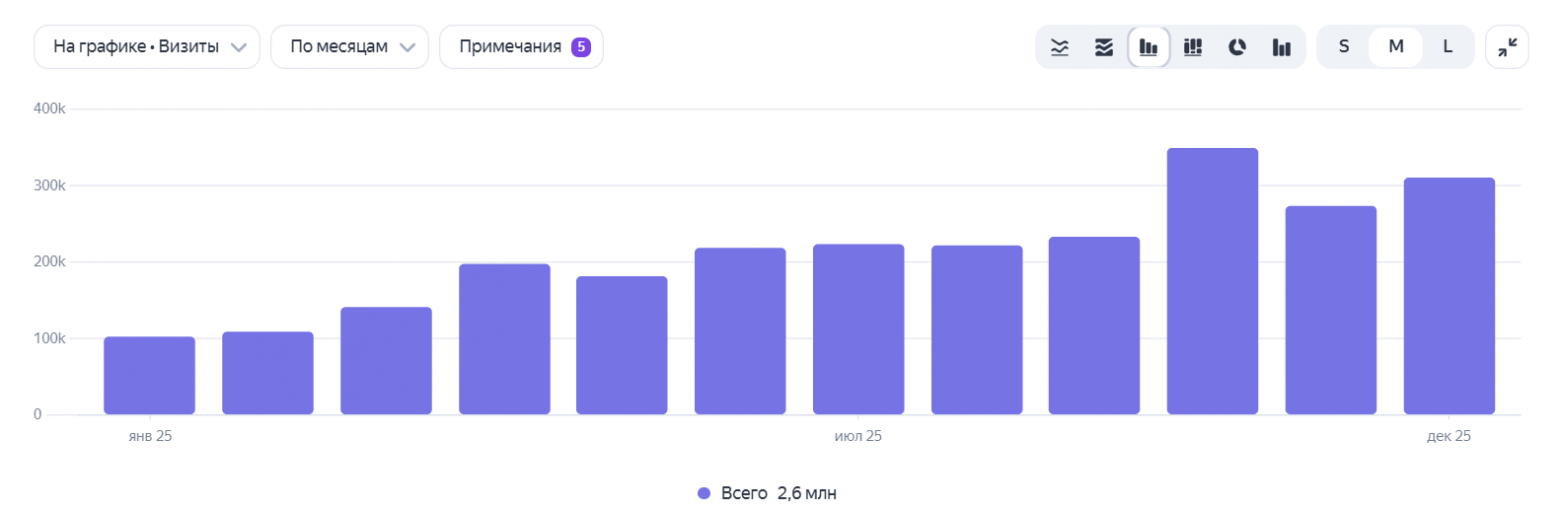Switch to pie chart view
This screenshot has width=1560, height=512.
coord(1237,47)
